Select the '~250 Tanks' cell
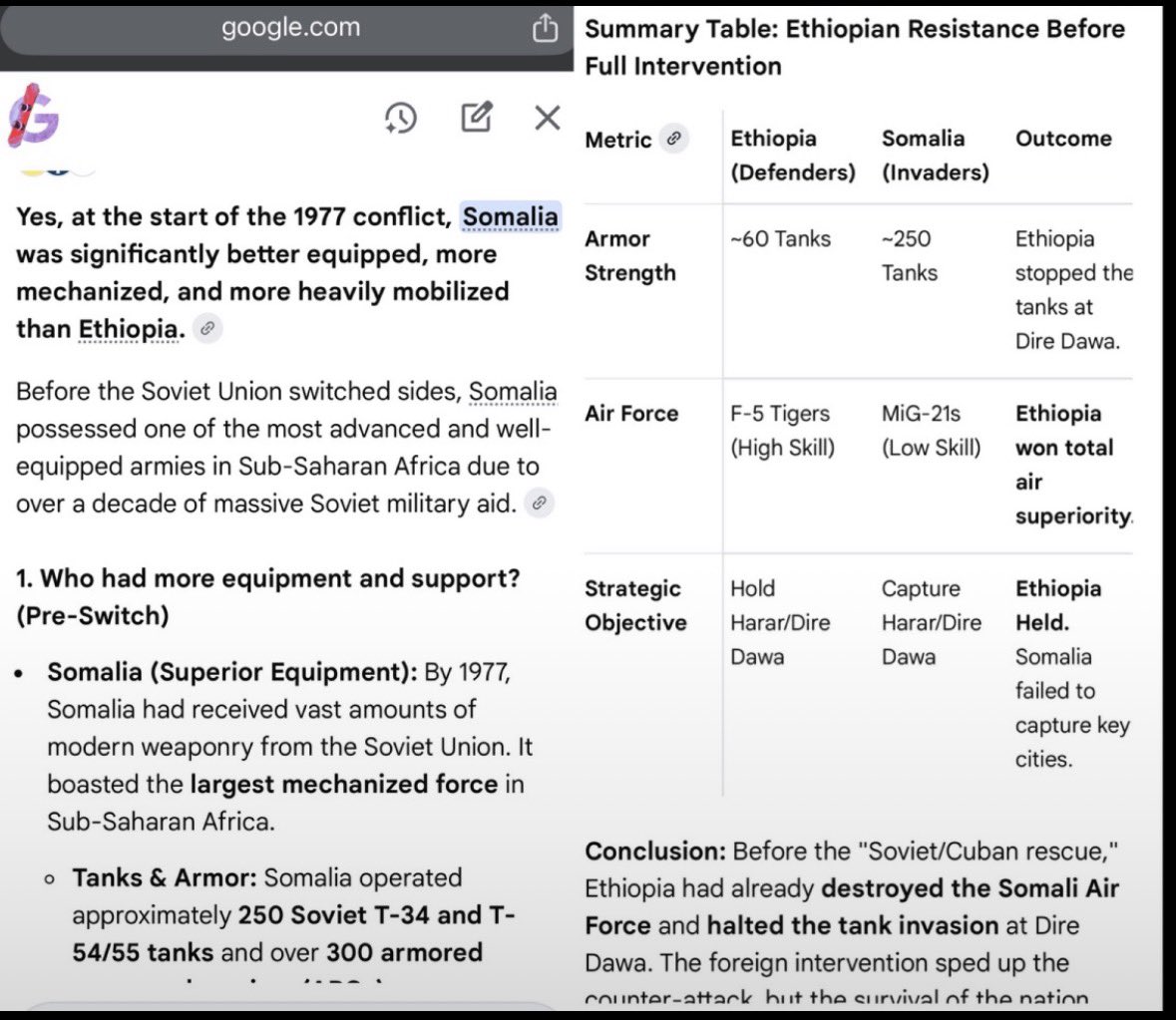The width and height of the screenshot is (1176, 1020). coord(909,255)
